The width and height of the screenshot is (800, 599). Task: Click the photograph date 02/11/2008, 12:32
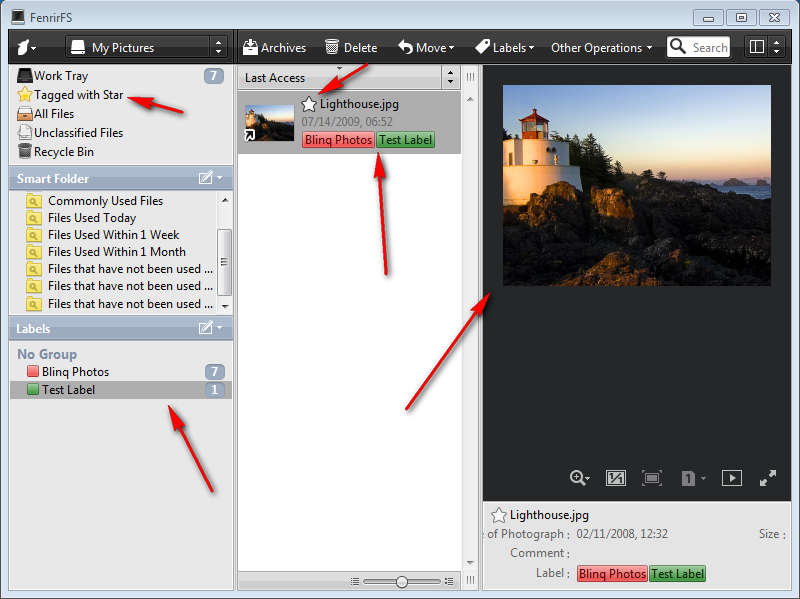(622, 534)
